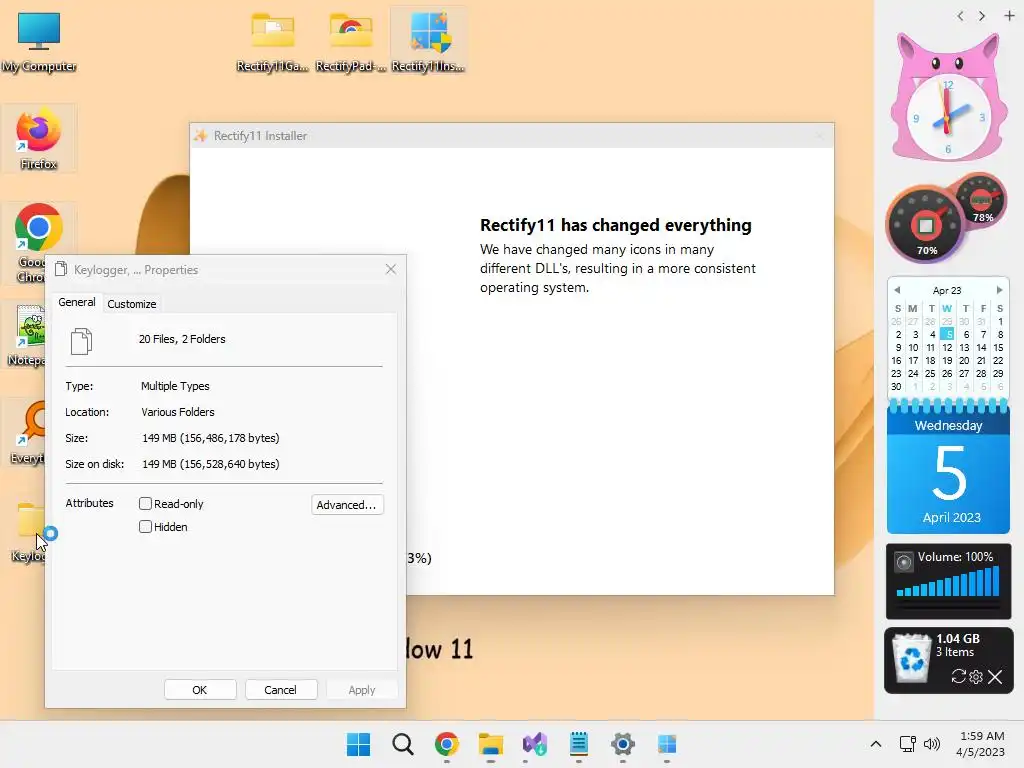Select April 20 in calendar widget

tap(964, 360)
